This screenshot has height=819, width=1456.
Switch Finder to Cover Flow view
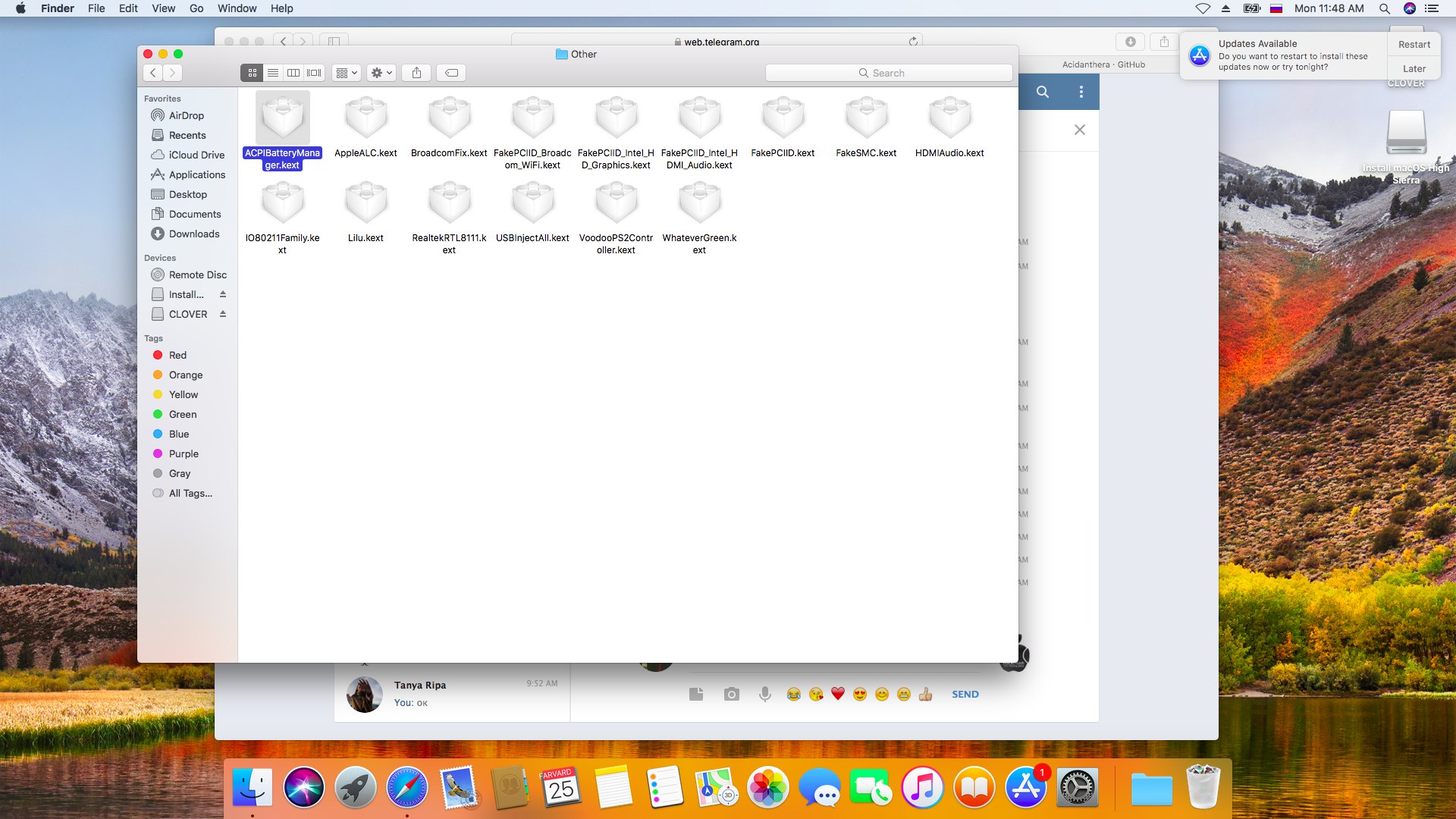pos(314,73)
